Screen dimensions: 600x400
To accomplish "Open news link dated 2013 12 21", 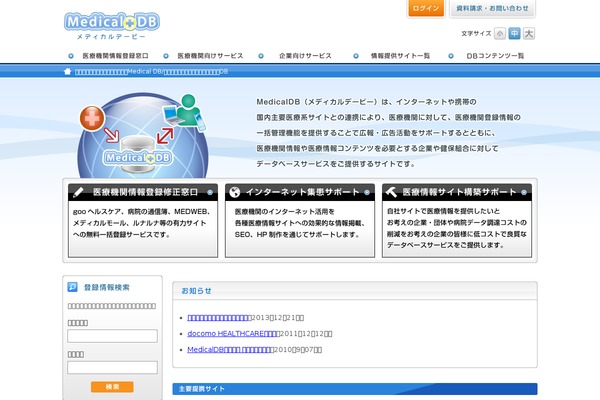I will [x=218, y=318].
